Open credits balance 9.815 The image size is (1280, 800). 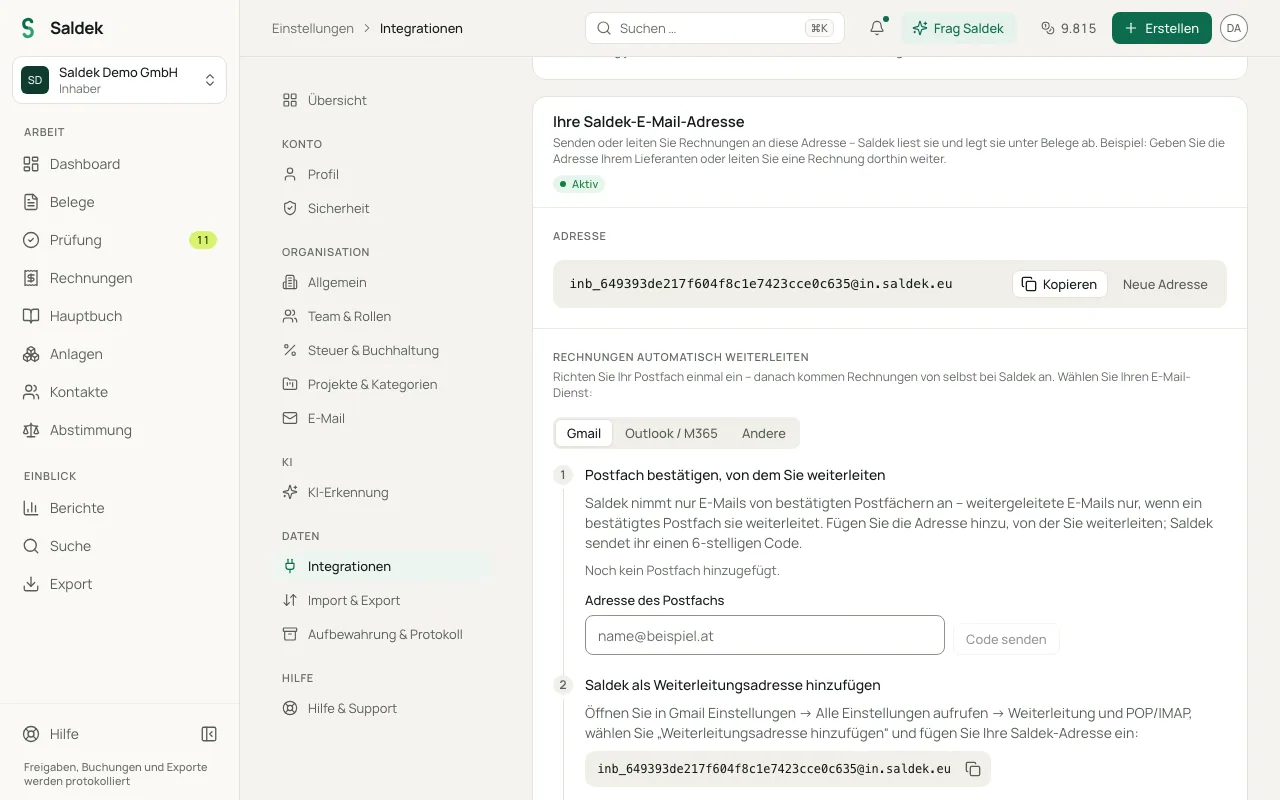tap(1068, 28)
